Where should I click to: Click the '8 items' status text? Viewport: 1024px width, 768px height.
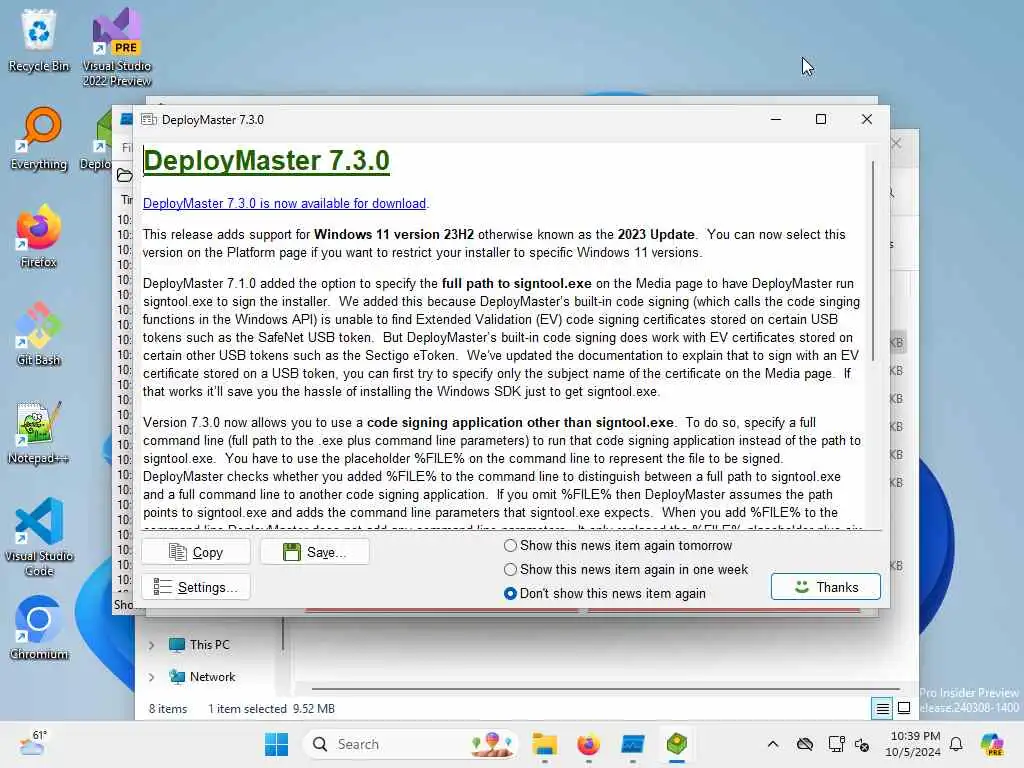(x=168, y=709)
